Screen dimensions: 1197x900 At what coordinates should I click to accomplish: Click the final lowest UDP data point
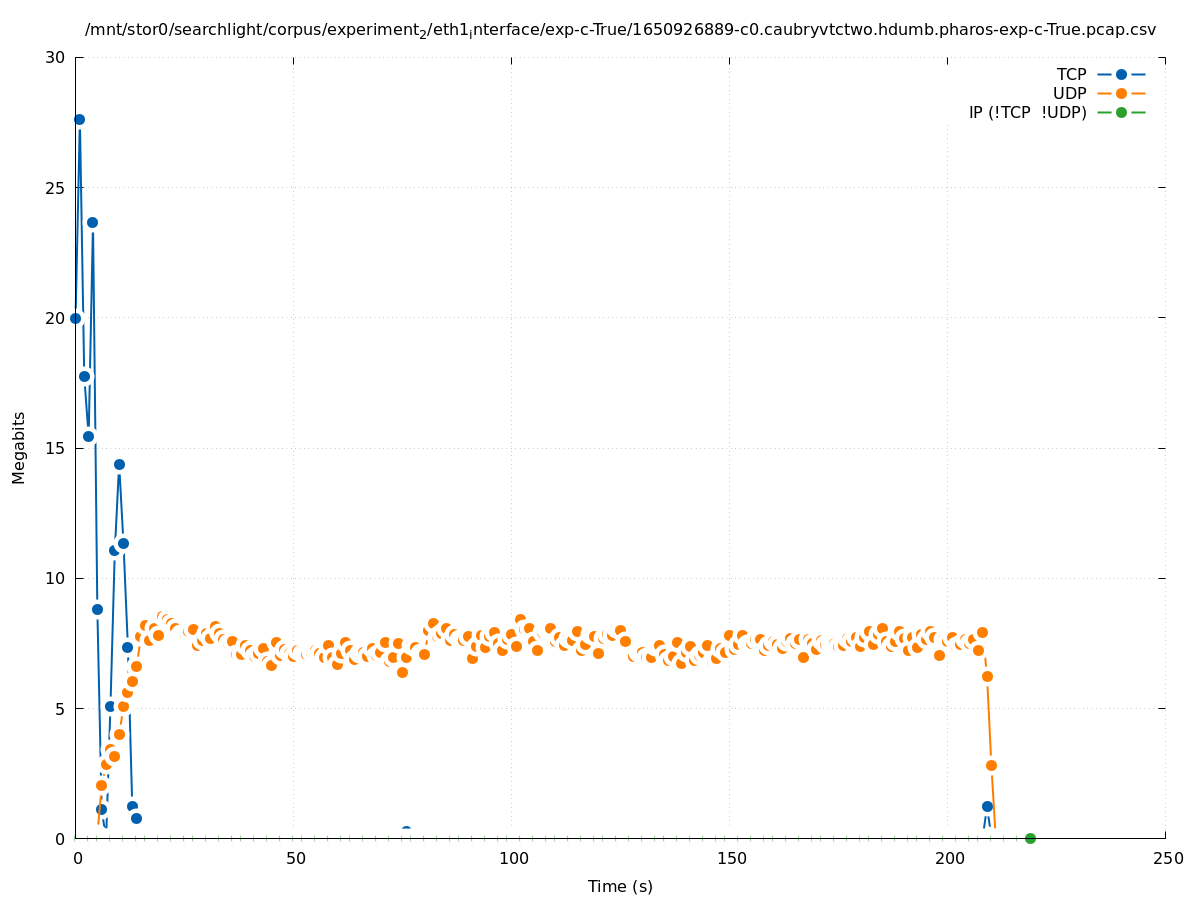(991, 765)
